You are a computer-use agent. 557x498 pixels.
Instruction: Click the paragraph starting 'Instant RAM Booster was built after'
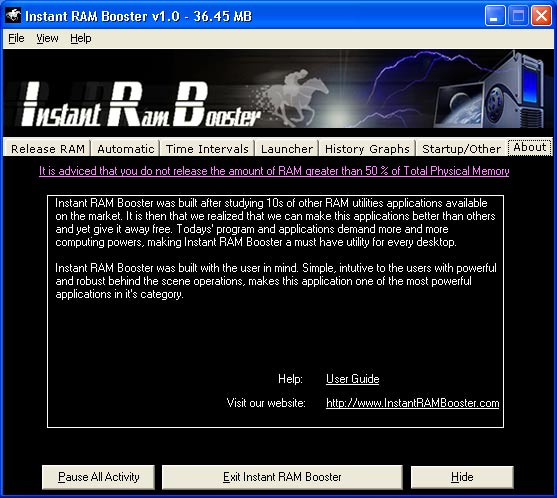tap(275, 223)
